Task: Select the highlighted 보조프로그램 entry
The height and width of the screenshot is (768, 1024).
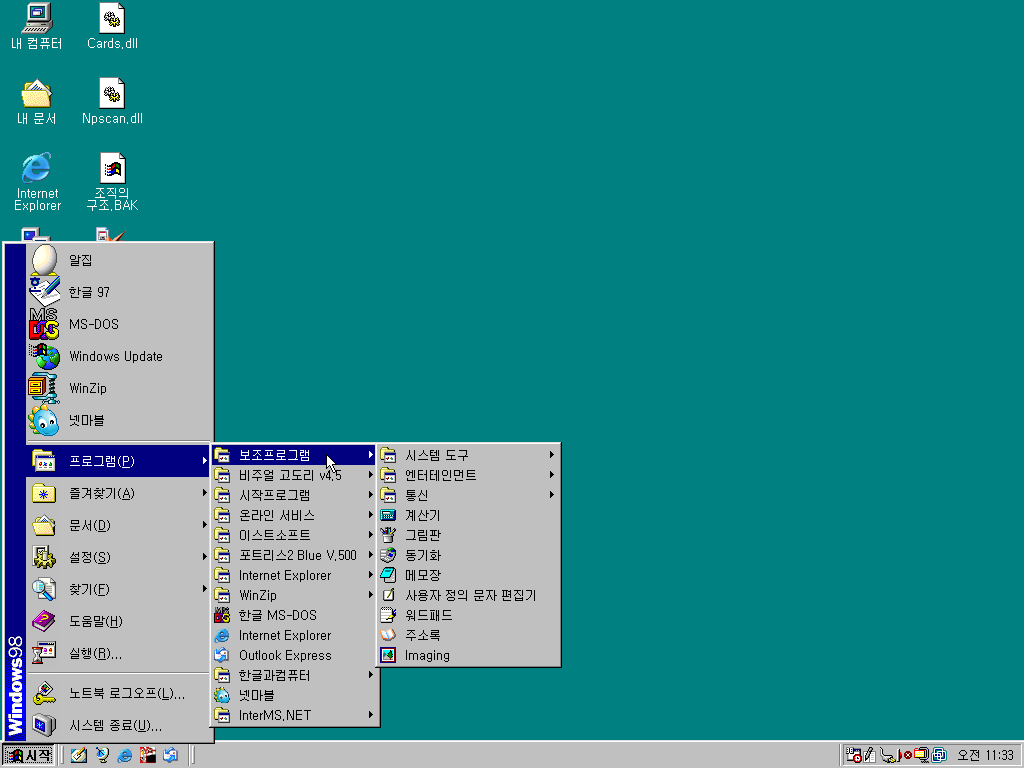Action: tap(294, 455)
